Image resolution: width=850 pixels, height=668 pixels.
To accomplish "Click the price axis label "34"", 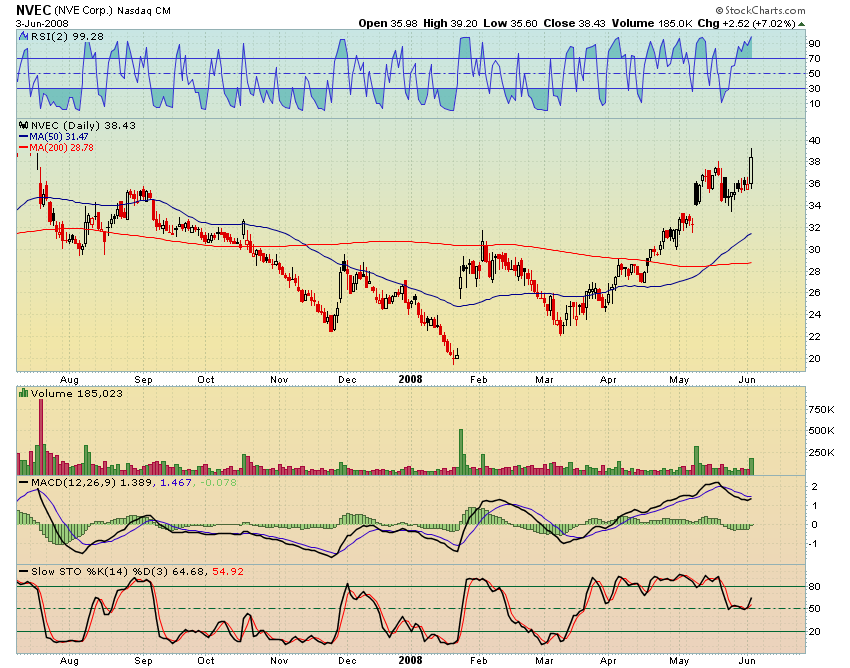I will pyautogui.click(x=814, y=205).
